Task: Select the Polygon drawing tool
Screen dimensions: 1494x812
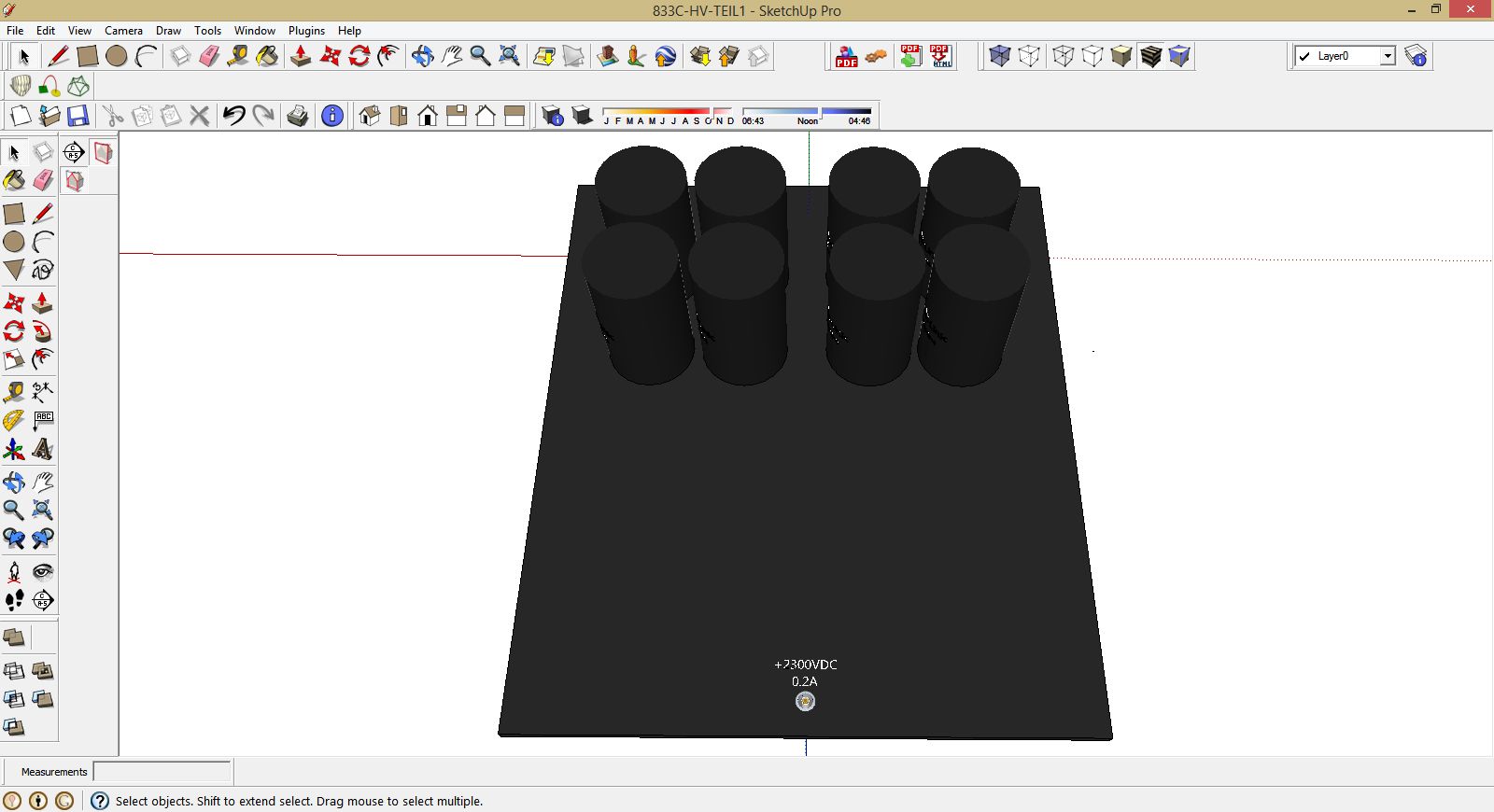Action: click(14, 270)
